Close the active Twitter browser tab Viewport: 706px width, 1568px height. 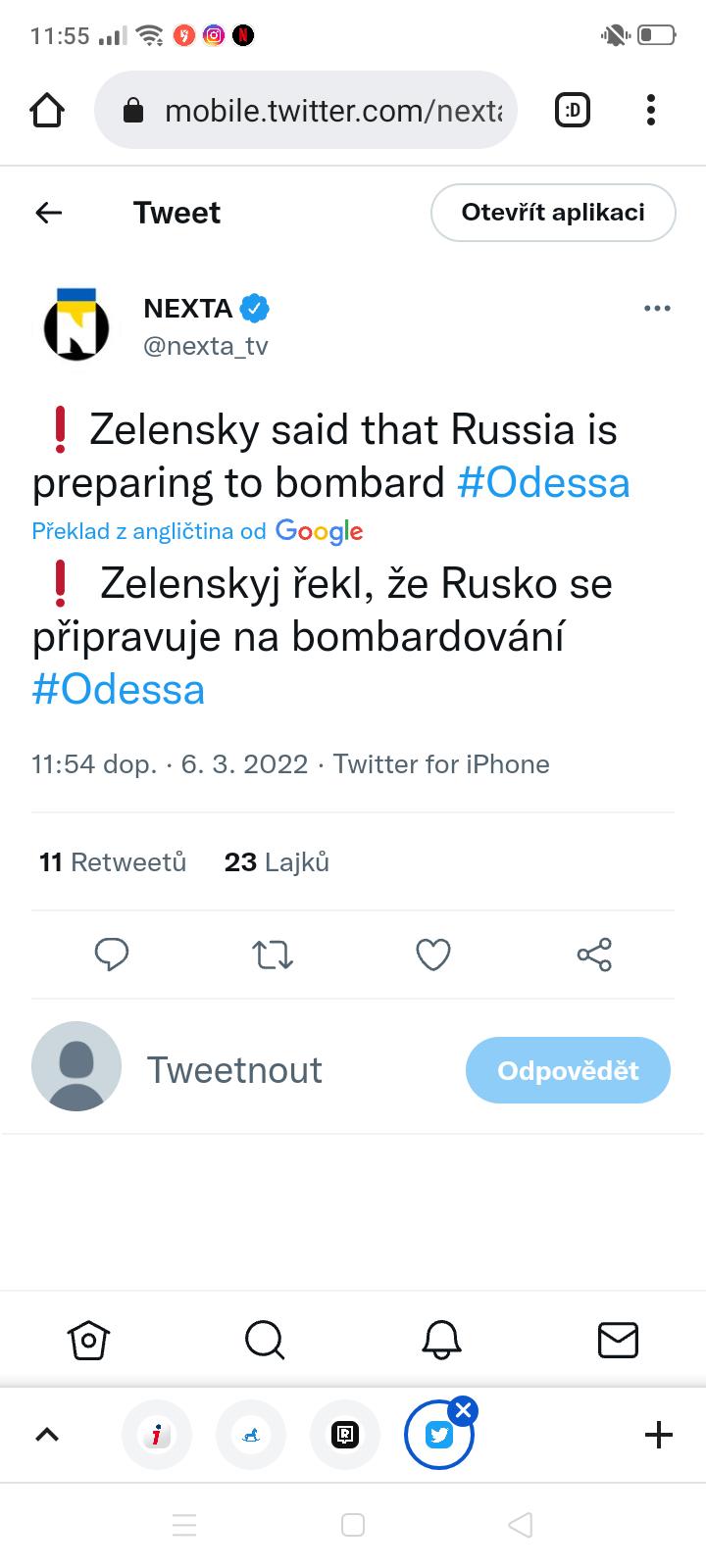tap(465, 1411)
